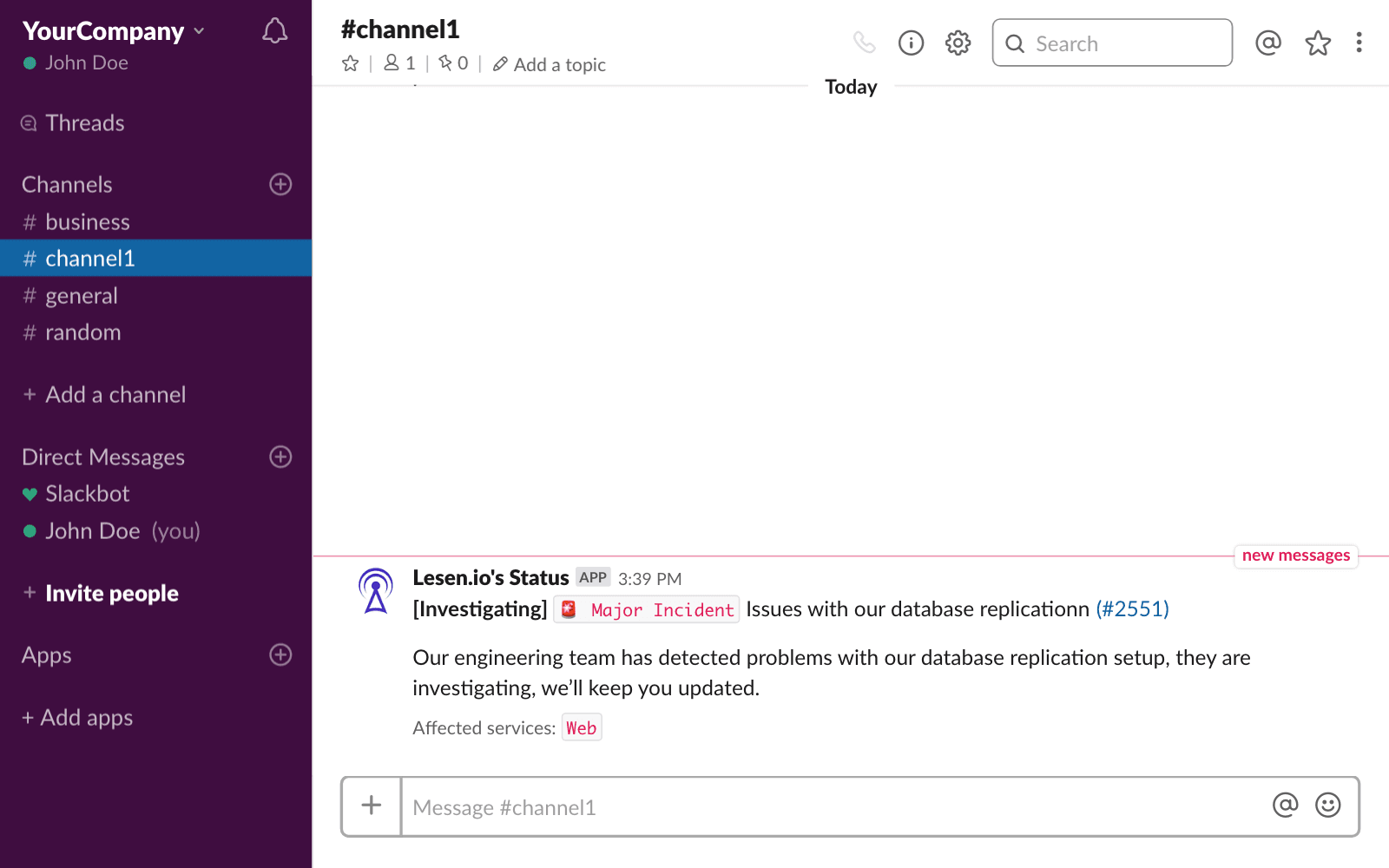Open the emoji picker smiley icon
Screen dimensions: 1389x868
point(1328,806)
